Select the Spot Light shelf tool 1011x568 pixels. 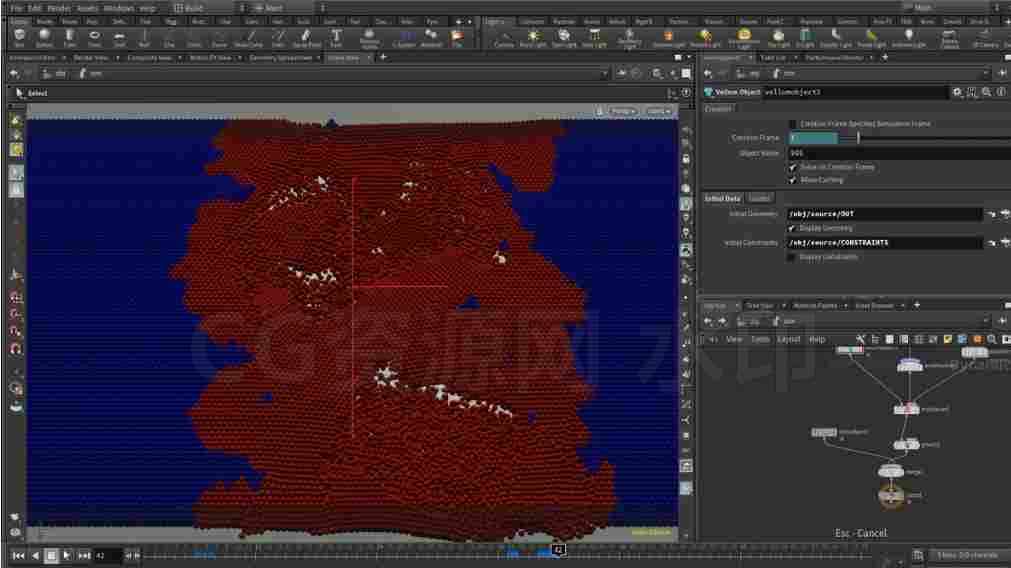point(564,38)
